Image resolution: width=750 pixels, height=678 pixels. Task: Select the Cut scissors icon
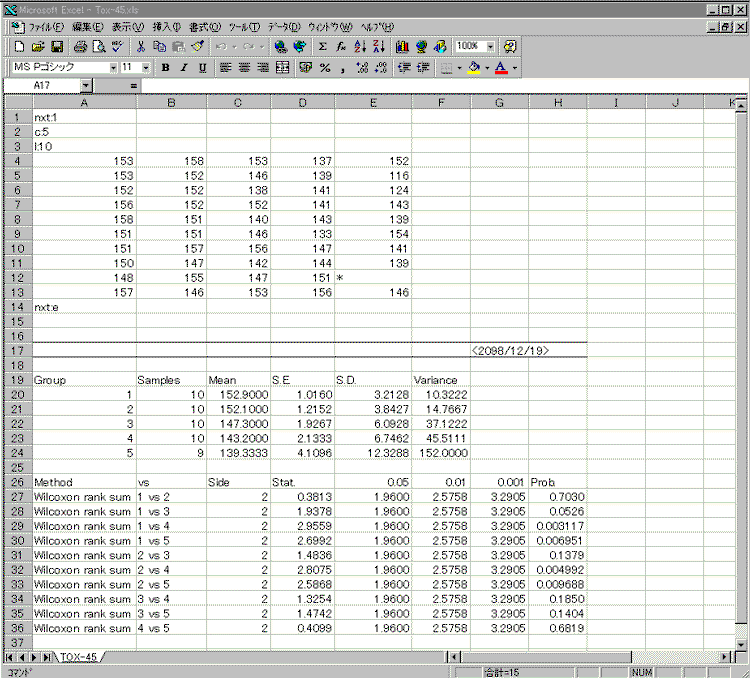coord(141,47)
